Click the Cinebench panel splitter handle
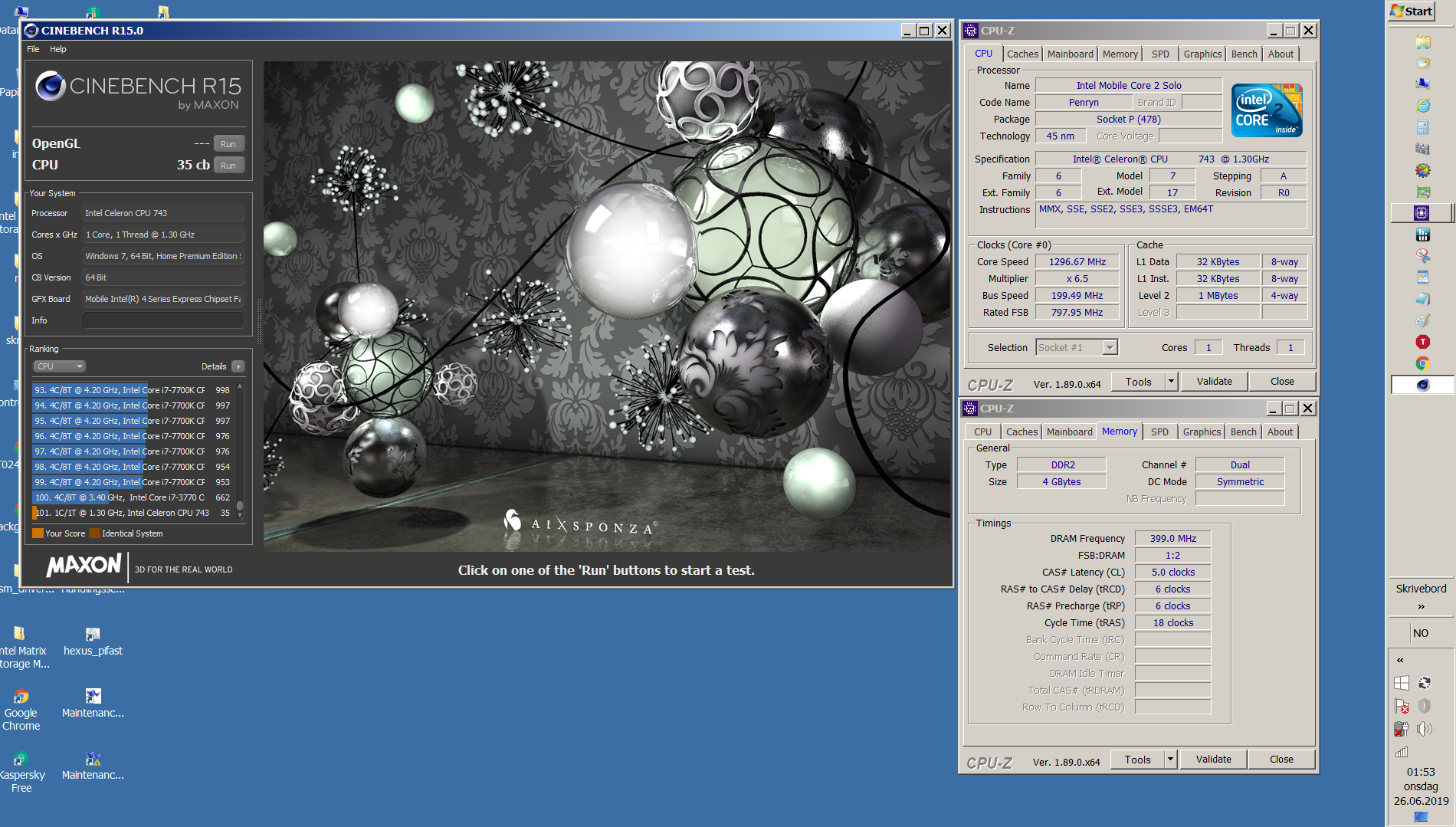 coord(259,320)
